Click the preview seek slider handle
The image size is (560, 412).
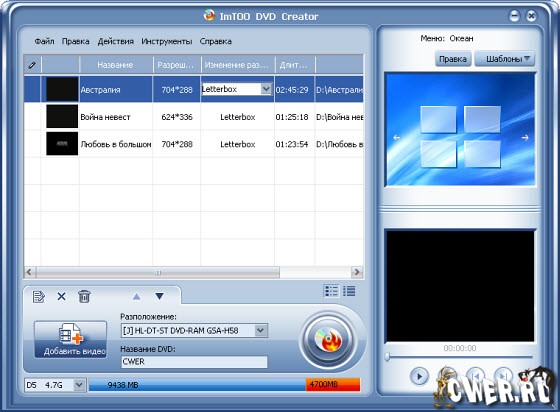pos(387,357)
